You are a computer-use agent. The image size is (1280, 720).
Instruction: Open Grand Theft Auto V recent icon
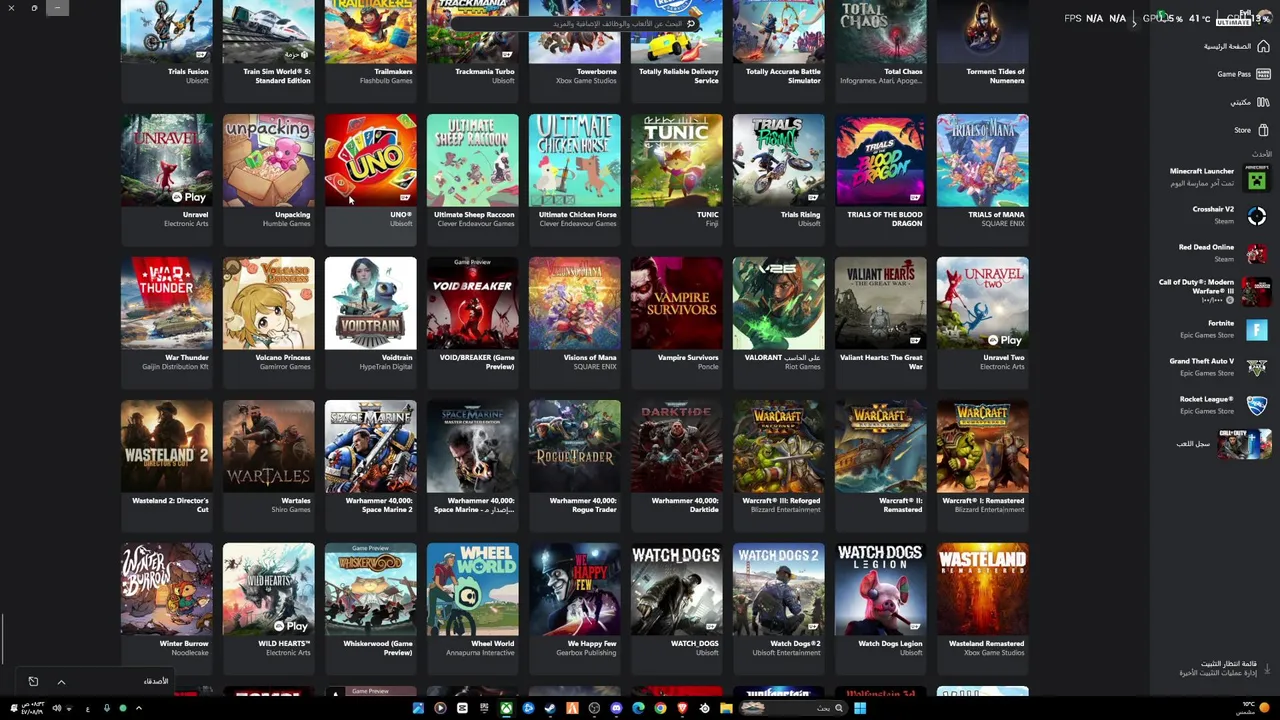(1257, 367)
